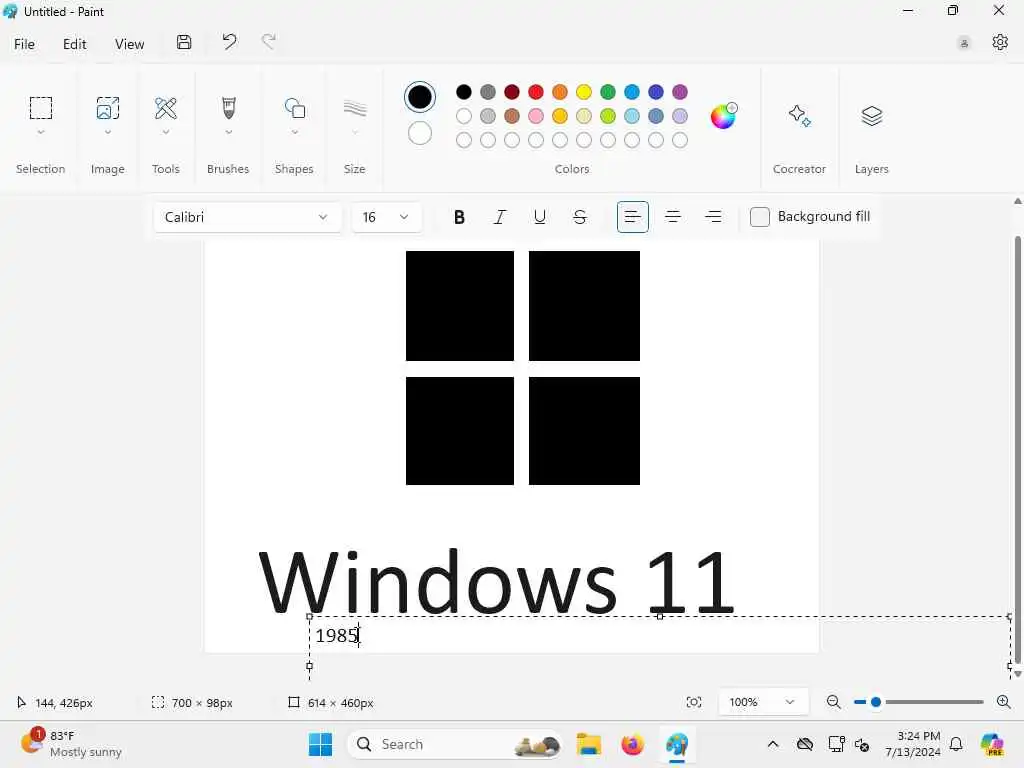Image resolution: width=1024 pixels, height=768 pixels.
Task: Expand the Image options chevron
Action: click(x=108, y=132)
